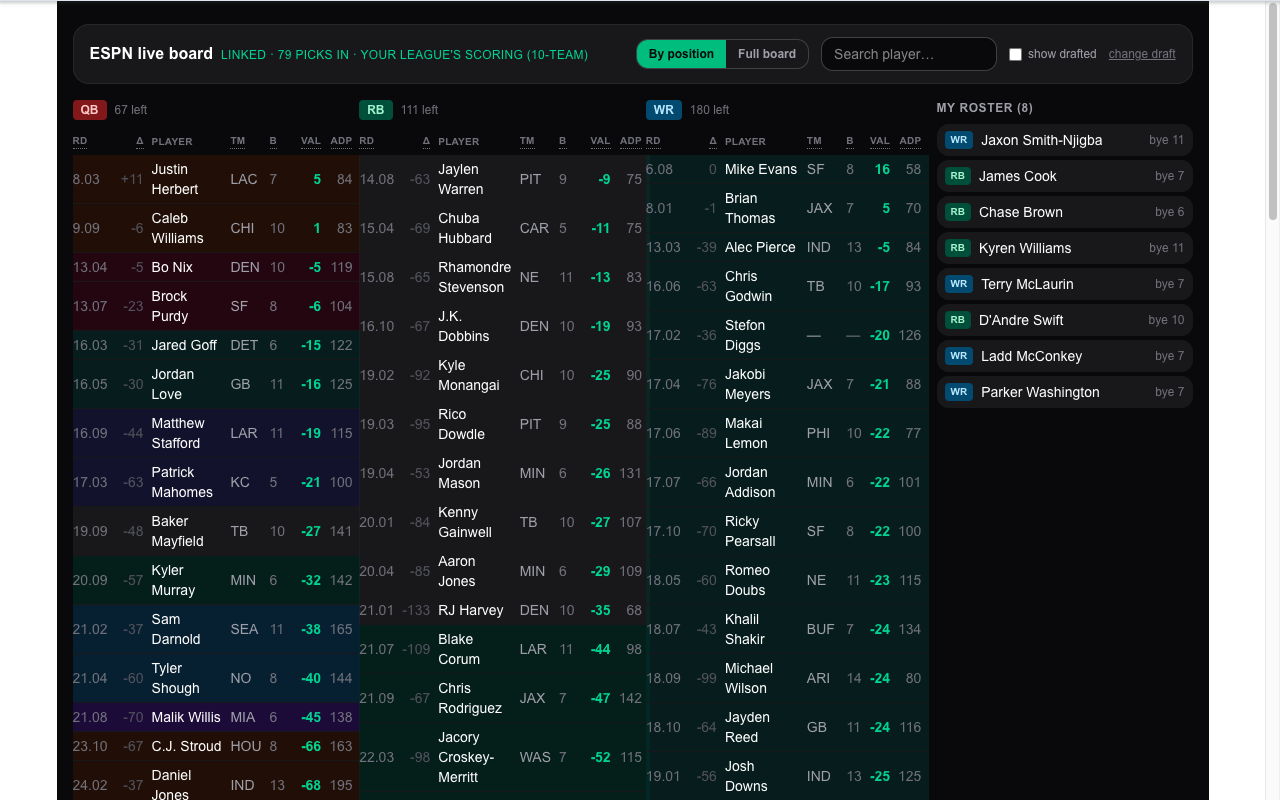Select J.K. Dobbins row
1280x800 pixels.
(502, 326)
